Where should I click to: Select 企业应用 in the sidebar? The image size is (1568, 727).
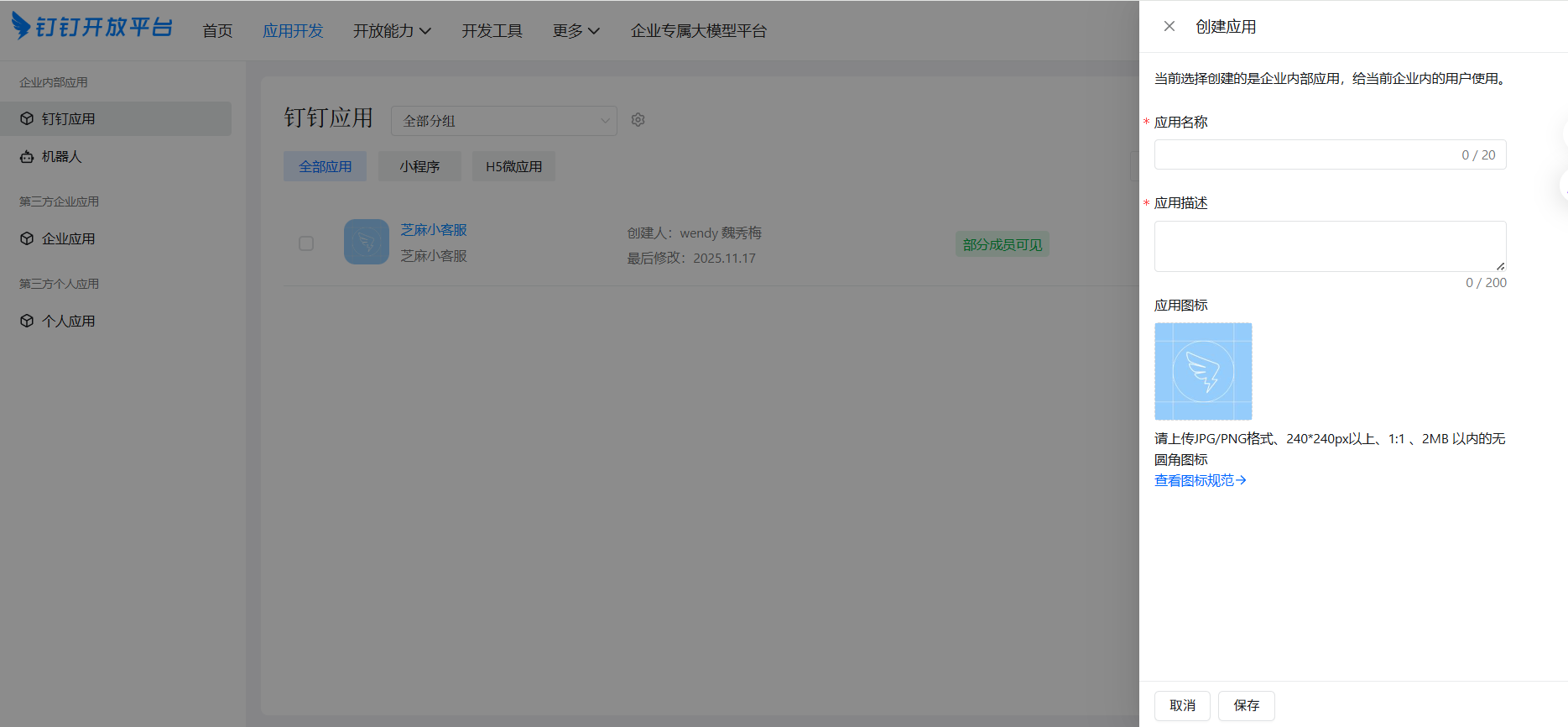(x=116, y=239)
